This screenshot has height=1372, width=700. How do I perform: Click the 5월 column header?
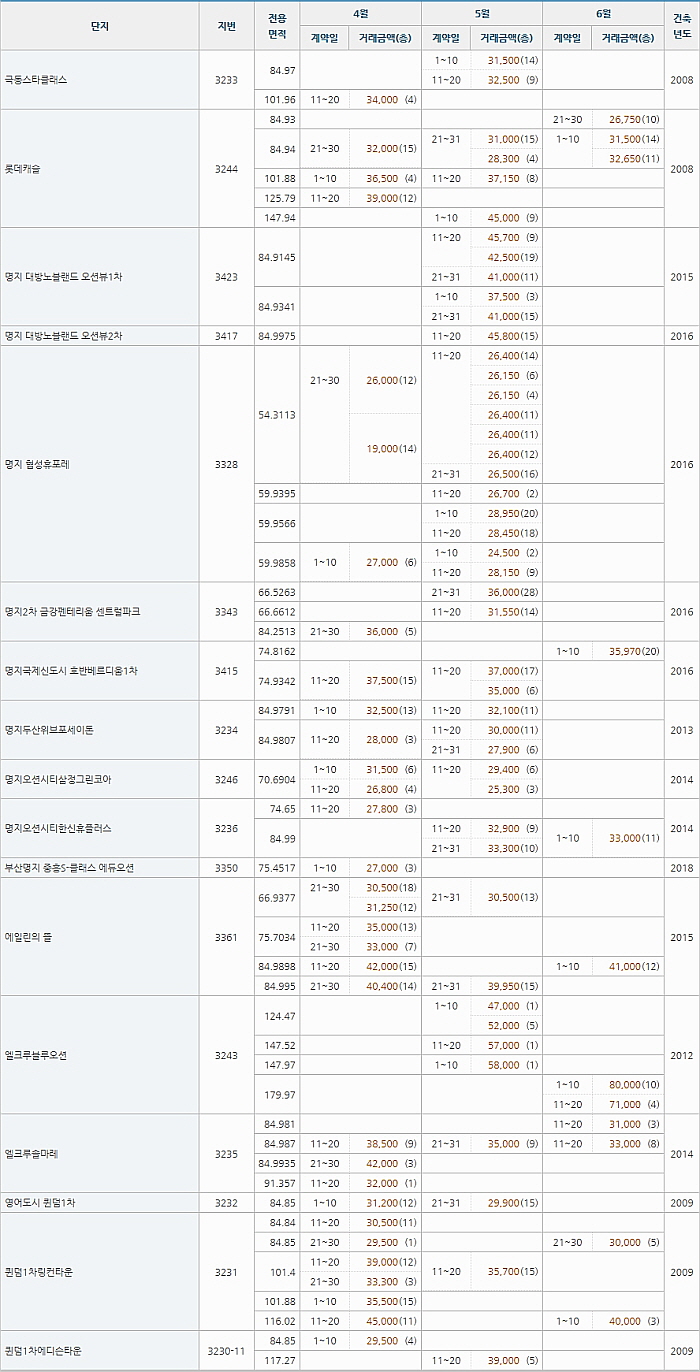pos(482,14)
